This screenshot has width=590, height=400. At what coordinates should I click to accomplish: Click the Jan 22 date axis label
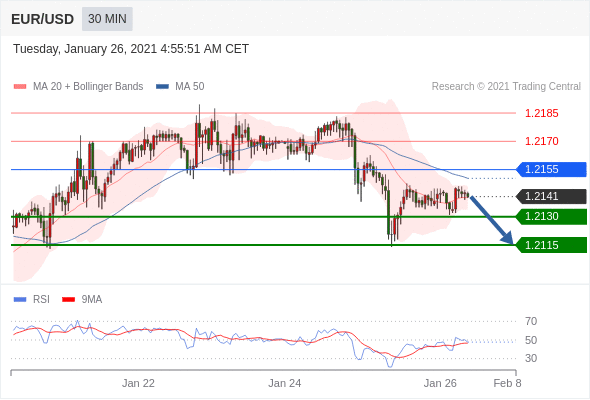click(138, 383)
